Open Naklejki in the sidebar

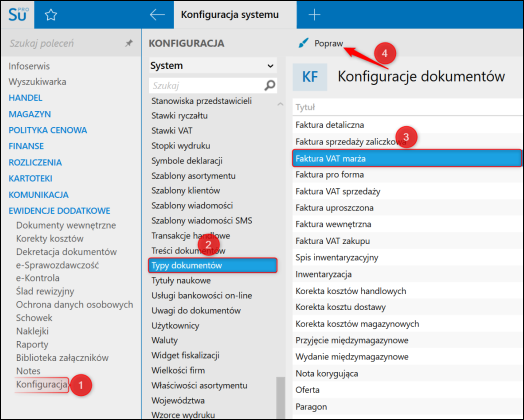click(32, 331)
